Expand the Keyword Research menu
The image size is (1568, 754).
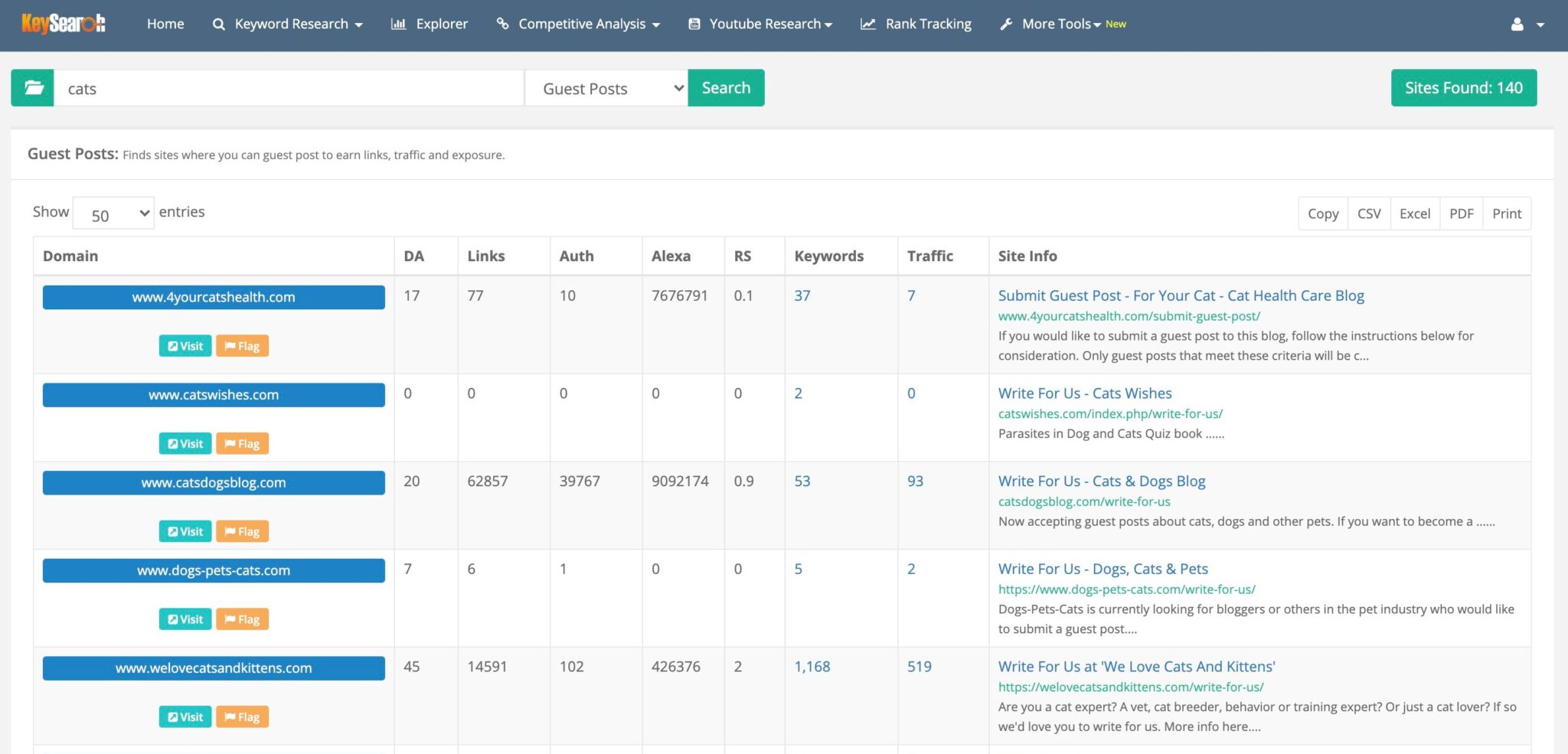coord(287,24)
